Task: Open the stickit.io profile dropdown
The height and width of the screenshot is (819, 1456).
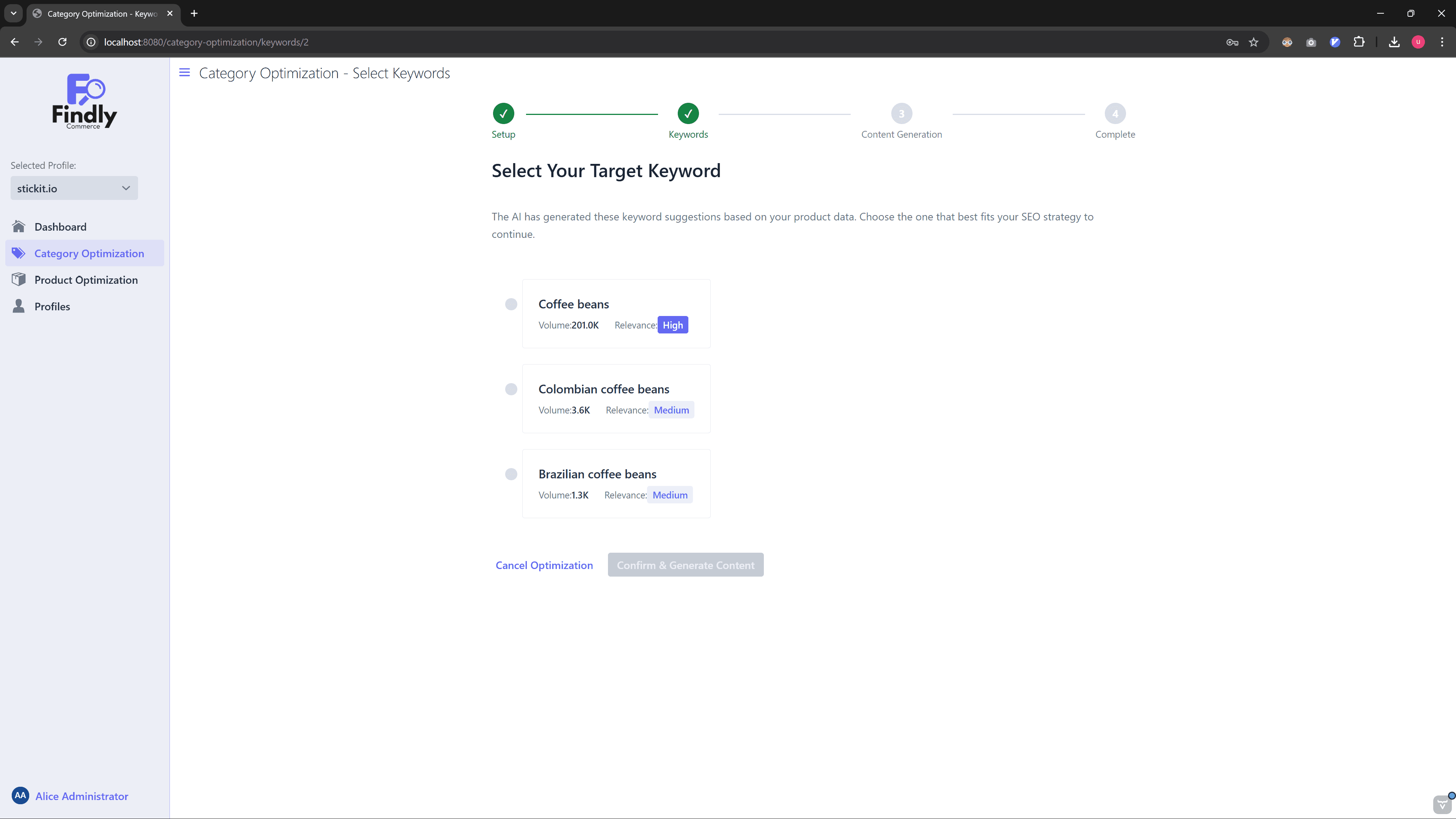Action: point(74,188)
